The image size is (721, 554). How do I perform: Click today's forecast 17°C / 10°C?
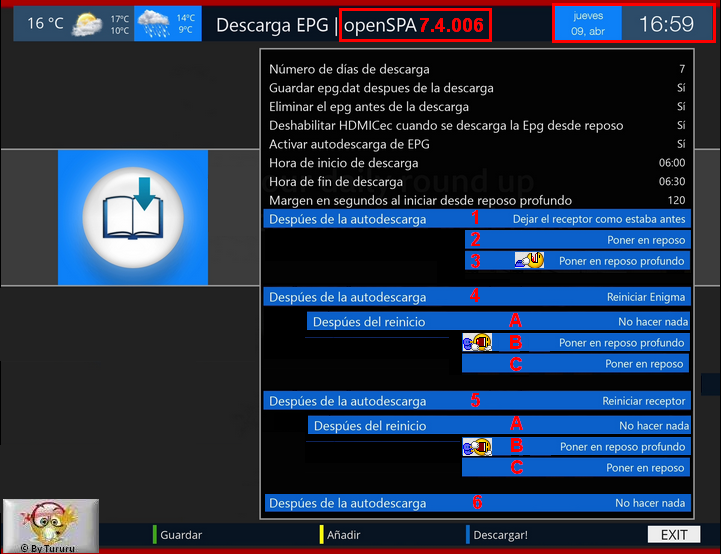(x=120, y=24)
